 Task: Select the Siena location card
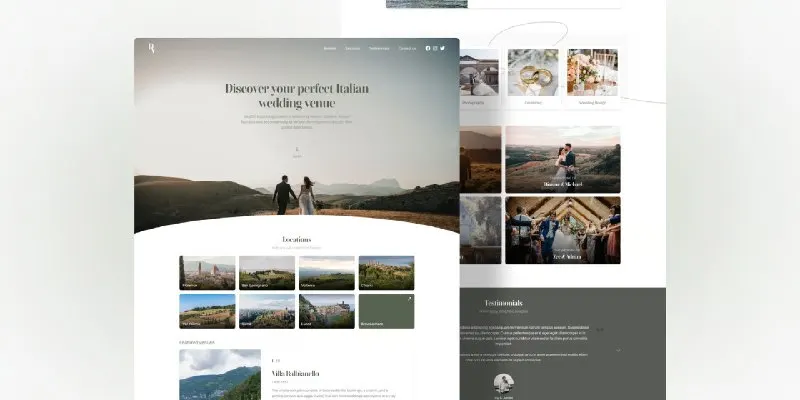pyautogui.click(x=267, y=311)
